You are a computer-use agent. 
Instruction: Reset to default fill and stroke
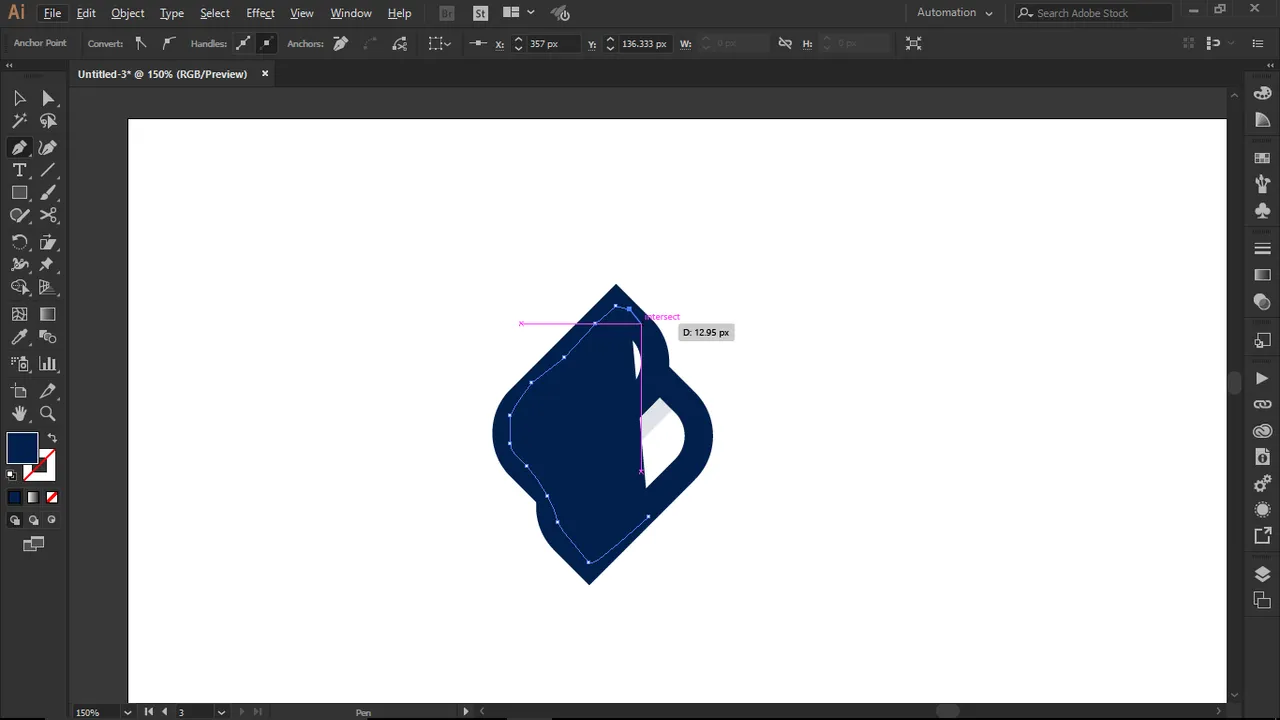tap(12, 476)
